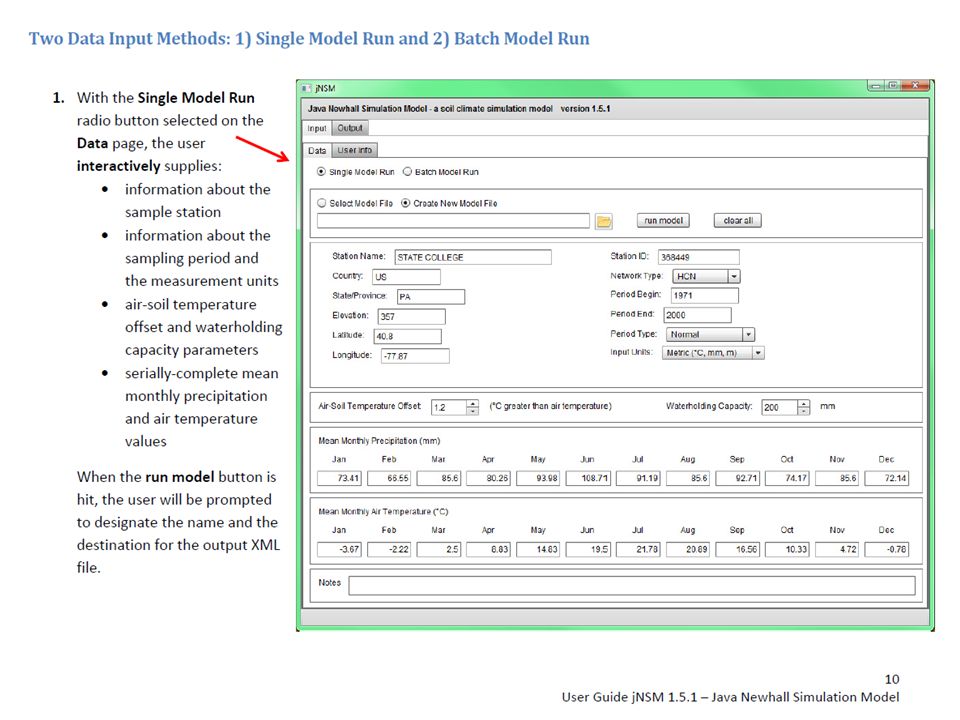Viewport: 960px width, 720px height.
Task: Click September air temperature field 16.56
Action: click(737, 549)
